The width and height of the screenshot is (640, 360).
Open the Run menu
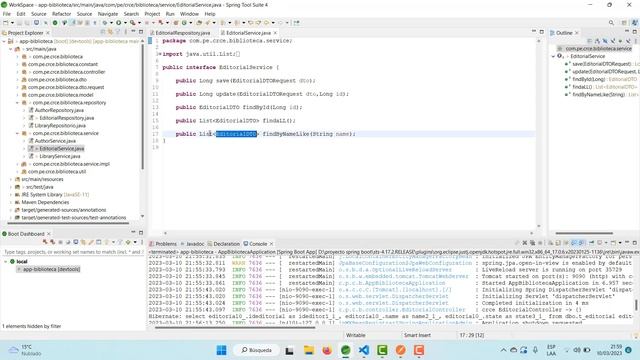coord(170,14)
